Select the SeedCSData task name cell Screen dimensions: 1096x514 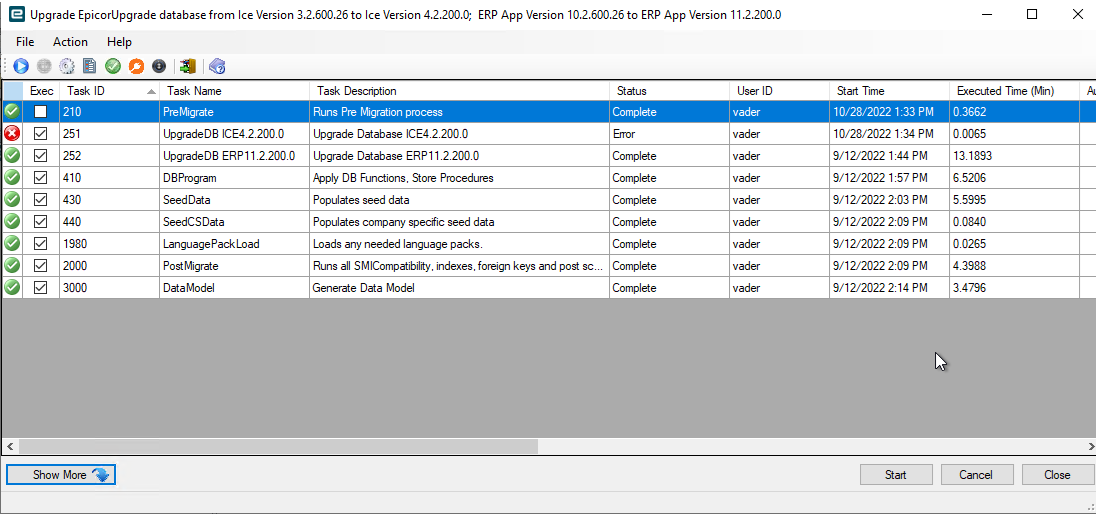235,222
